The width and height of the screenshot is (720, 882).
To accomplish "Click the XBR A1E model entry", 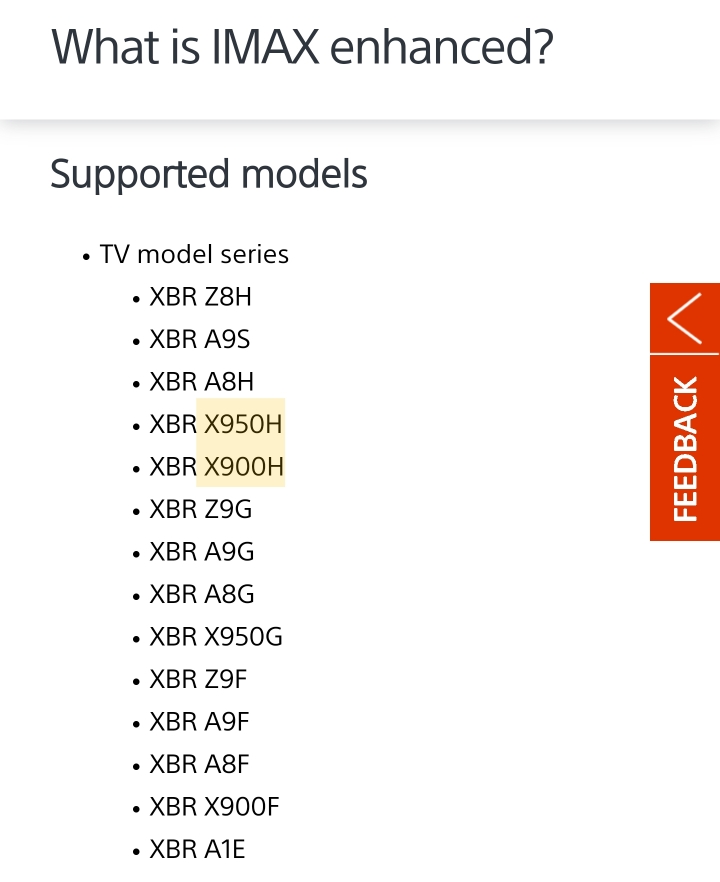I will pos(197,849).
